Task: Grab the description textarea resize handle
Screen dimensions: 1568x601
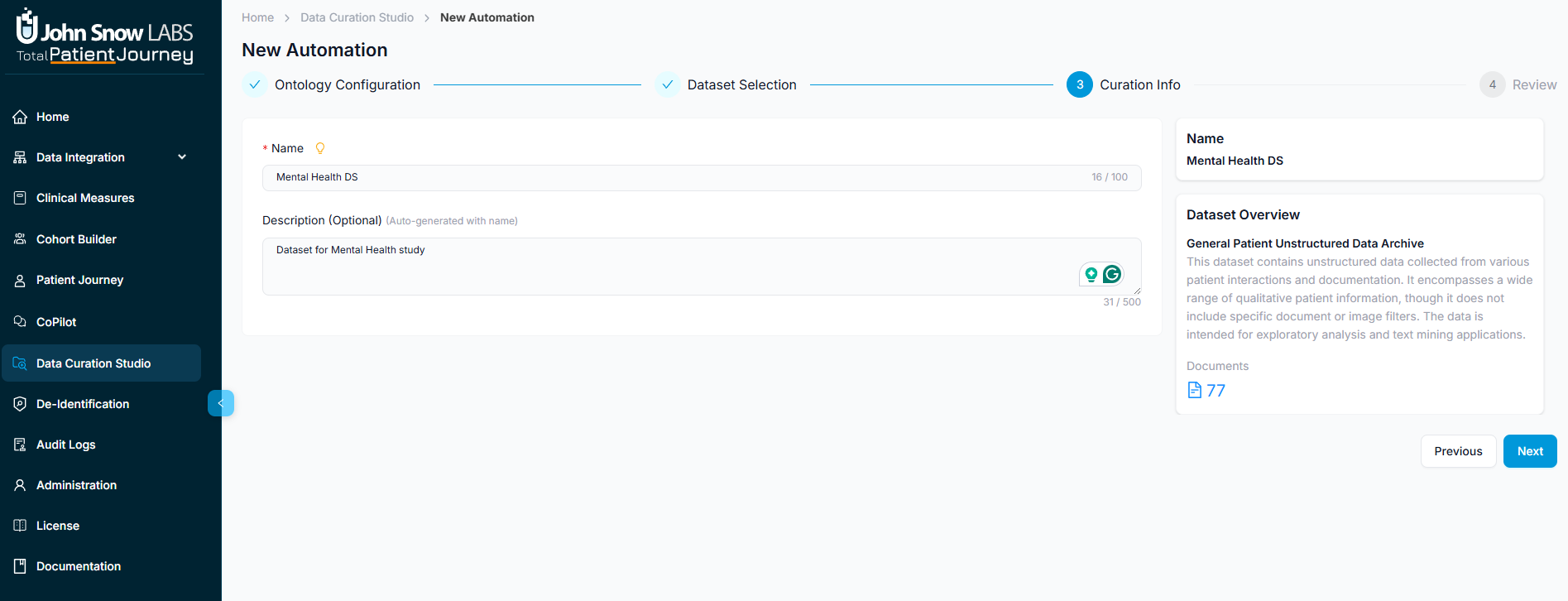Action: click(x=1137, y=291)
